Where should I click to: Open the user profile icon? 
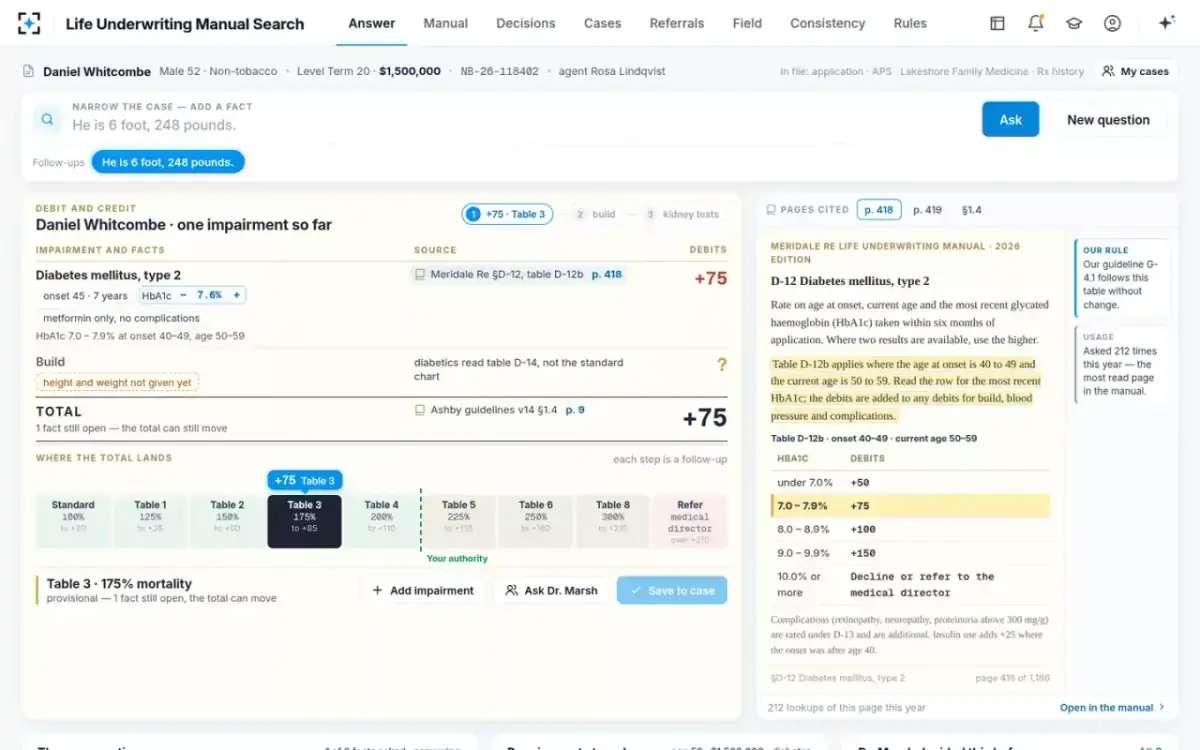point(1112,23)
